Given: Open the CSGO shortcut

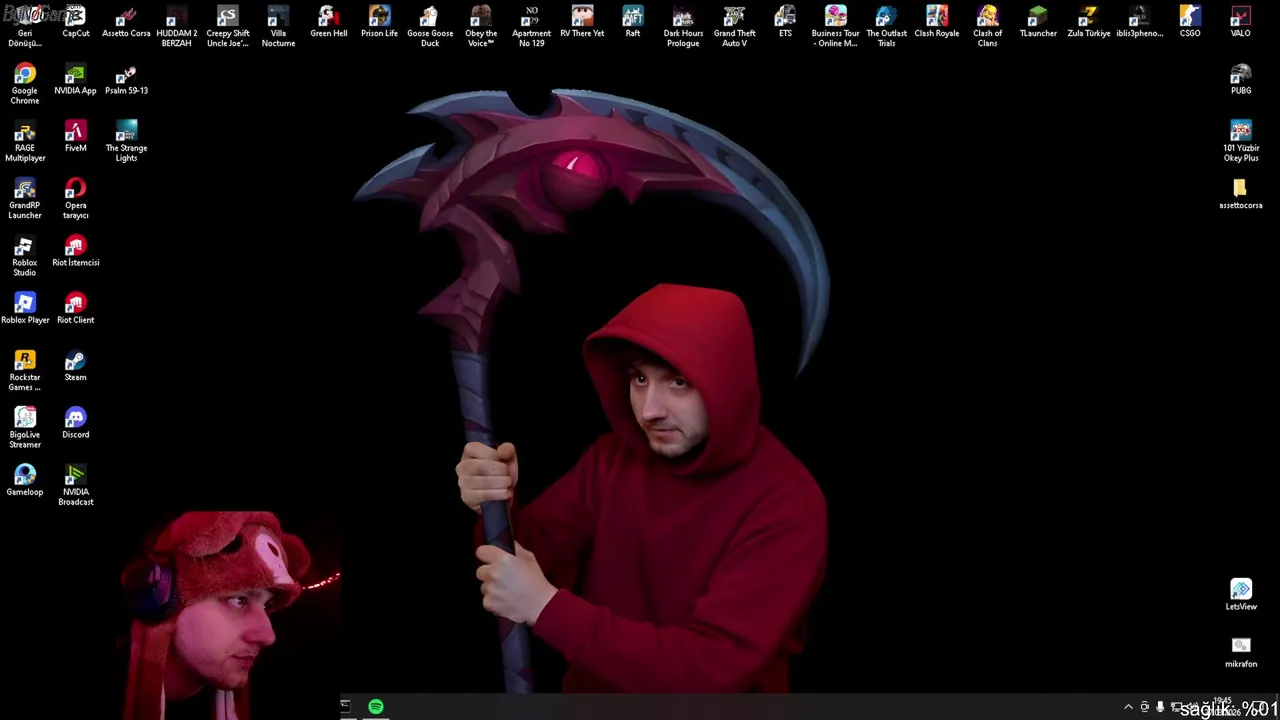Looking at the screenshot, I should [1190, 23].
